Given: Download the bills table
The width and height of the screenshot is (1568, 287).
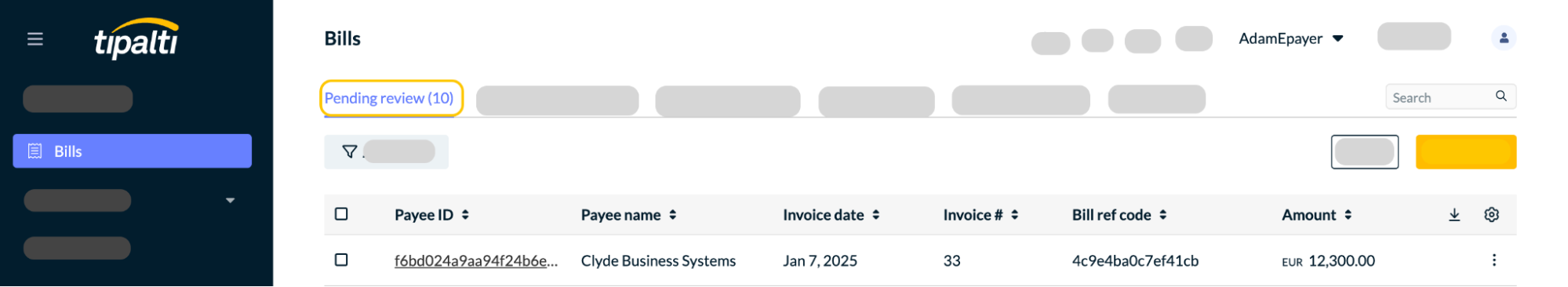Looking at the screenshot, I should click(x=1453, y=215).
